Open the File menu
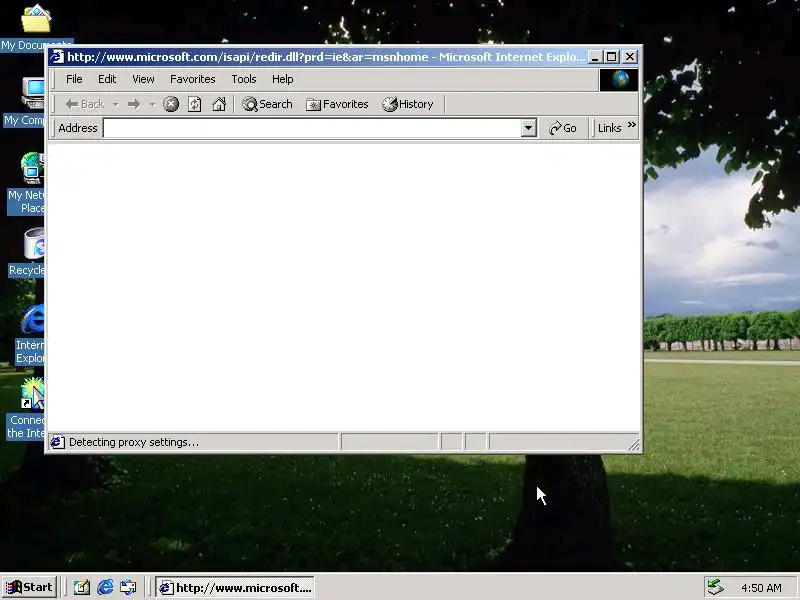Viewport: 800px width, 600px height. (74, 79)
